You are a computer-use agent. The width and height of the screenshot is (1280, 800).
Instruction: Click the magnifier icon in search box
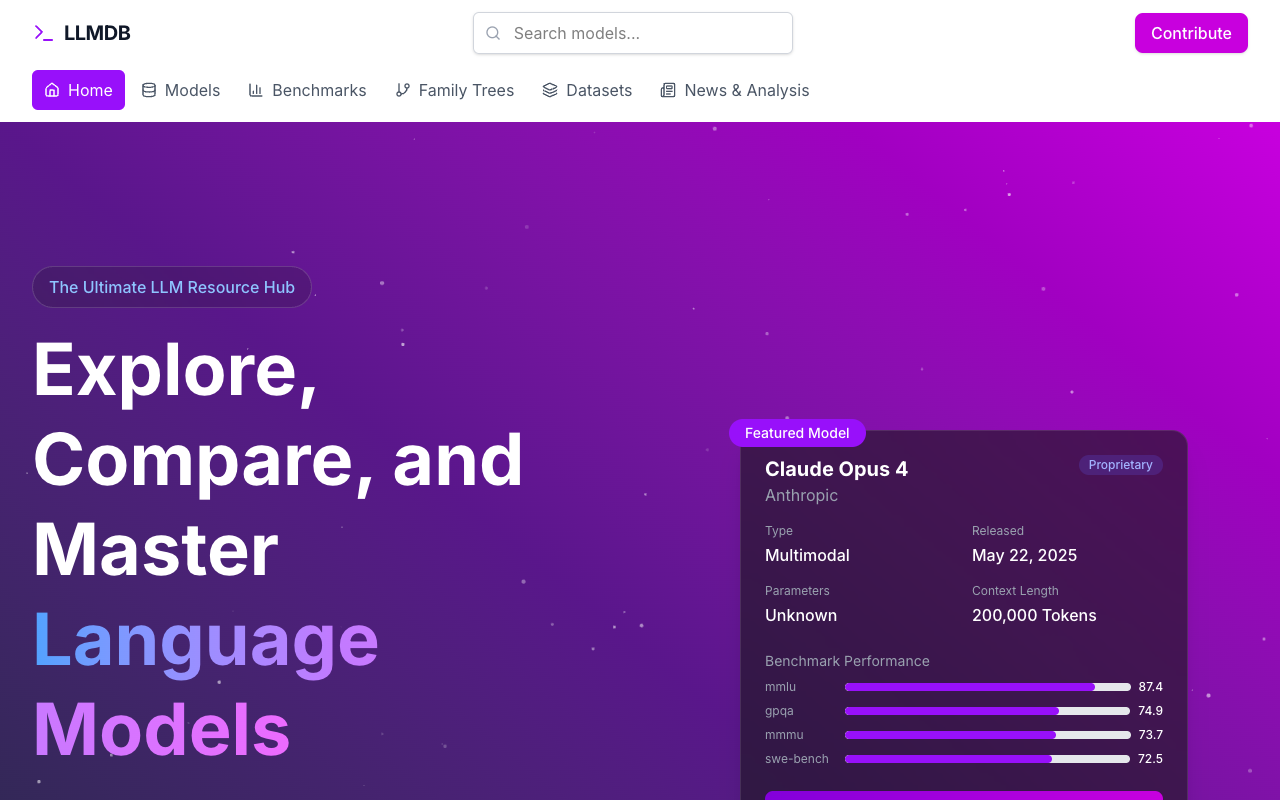(x=493, y=33)
